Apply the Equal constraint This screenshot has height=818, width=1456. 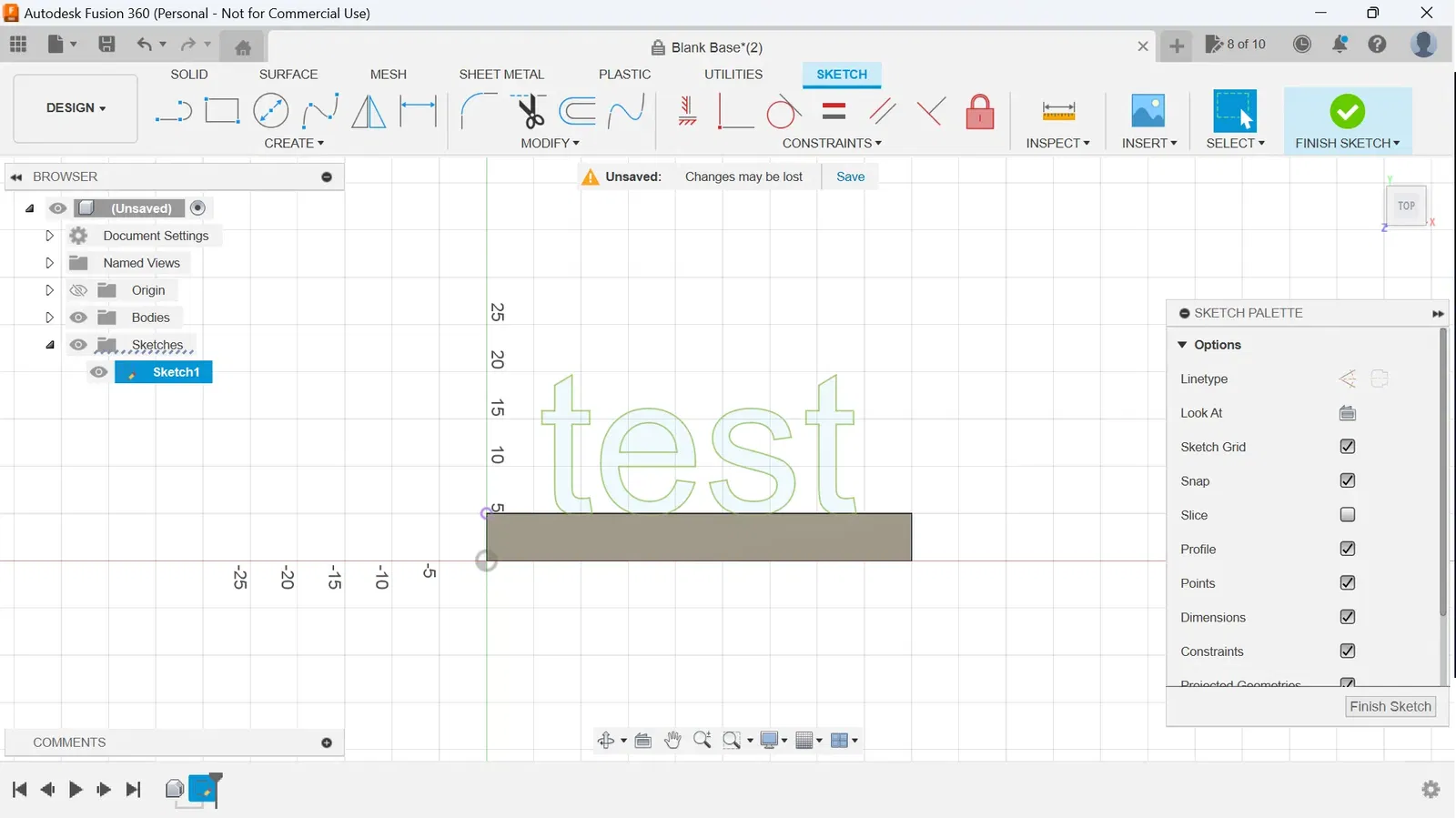(834, 111)
